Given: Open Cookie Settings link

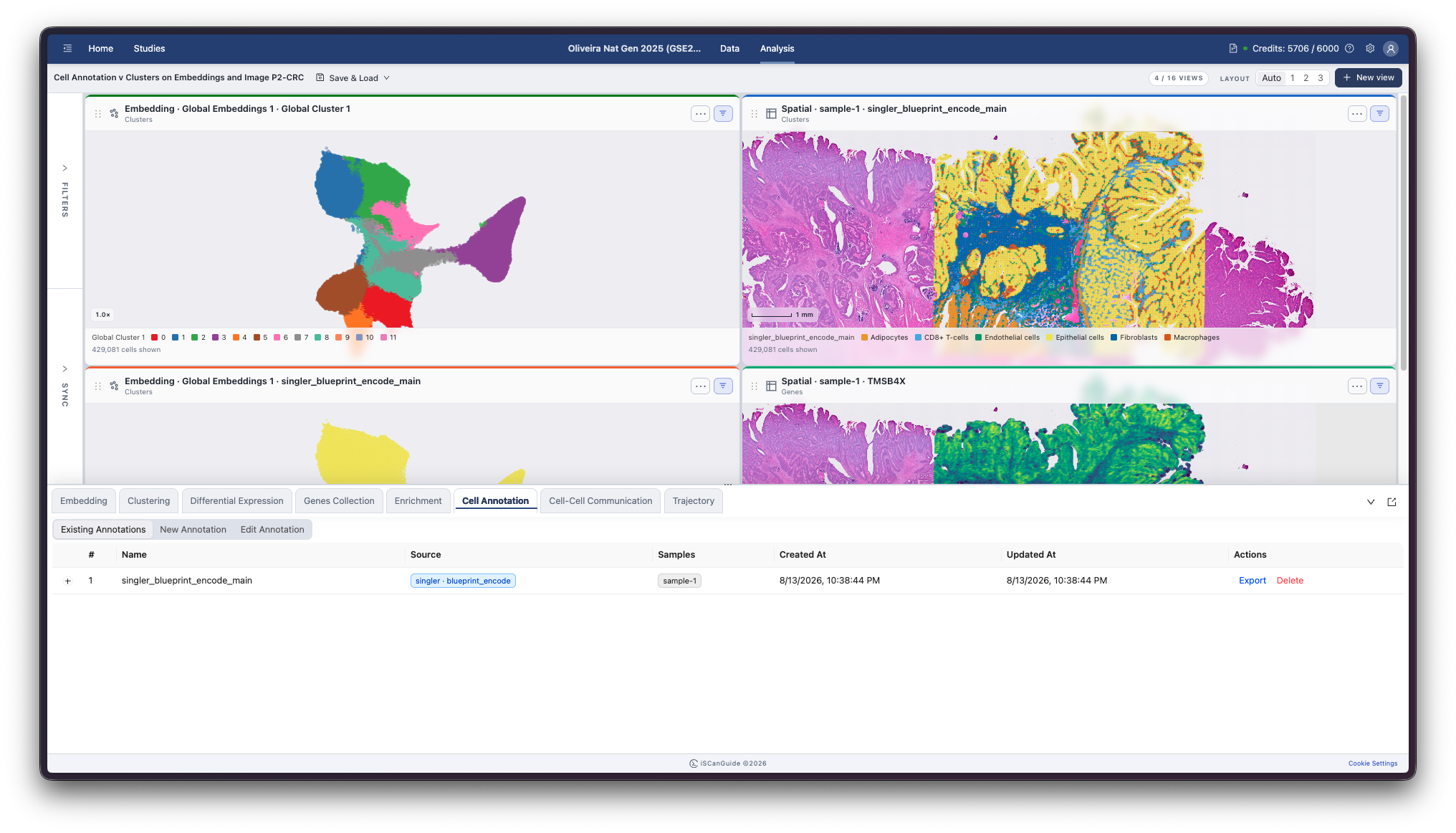Looking at the screenshot, I should coord(1372,763).
